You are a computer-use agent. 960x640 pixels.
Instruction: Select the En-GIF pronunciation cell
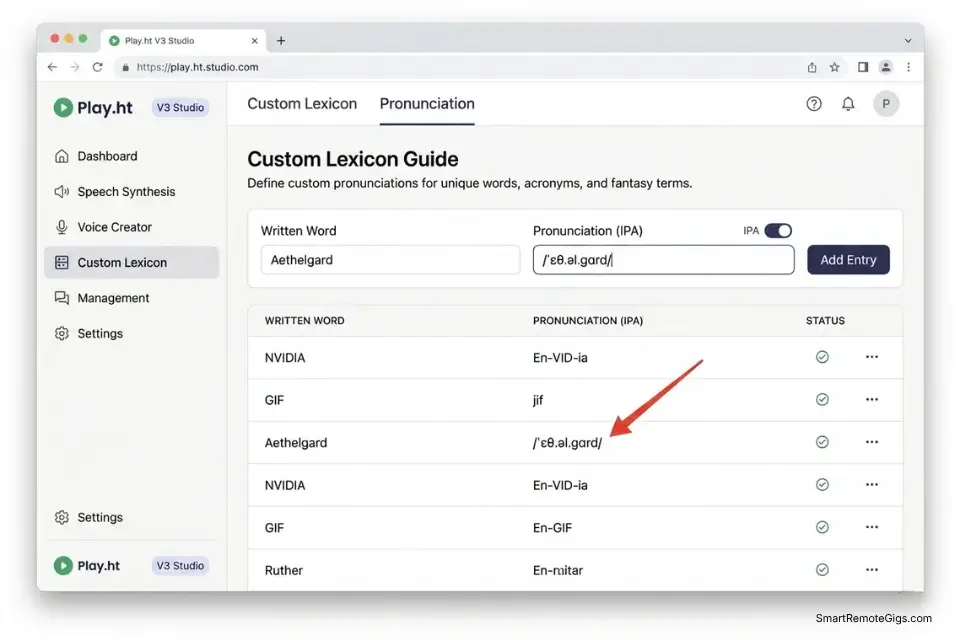(552, 528)
